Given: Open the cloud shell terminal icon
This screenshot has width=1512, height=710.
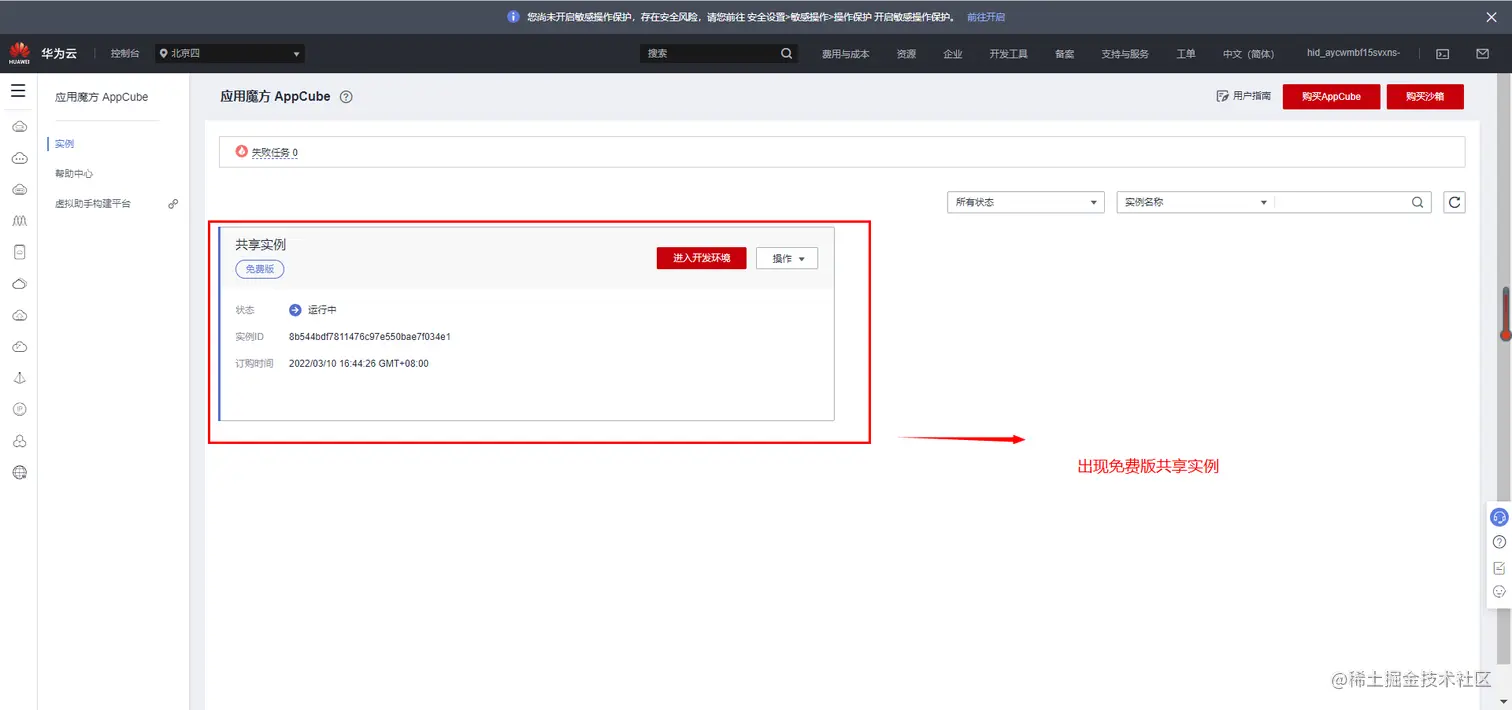Looking at the screenshot, I should pyautogui.click(x=1442, y=54).
